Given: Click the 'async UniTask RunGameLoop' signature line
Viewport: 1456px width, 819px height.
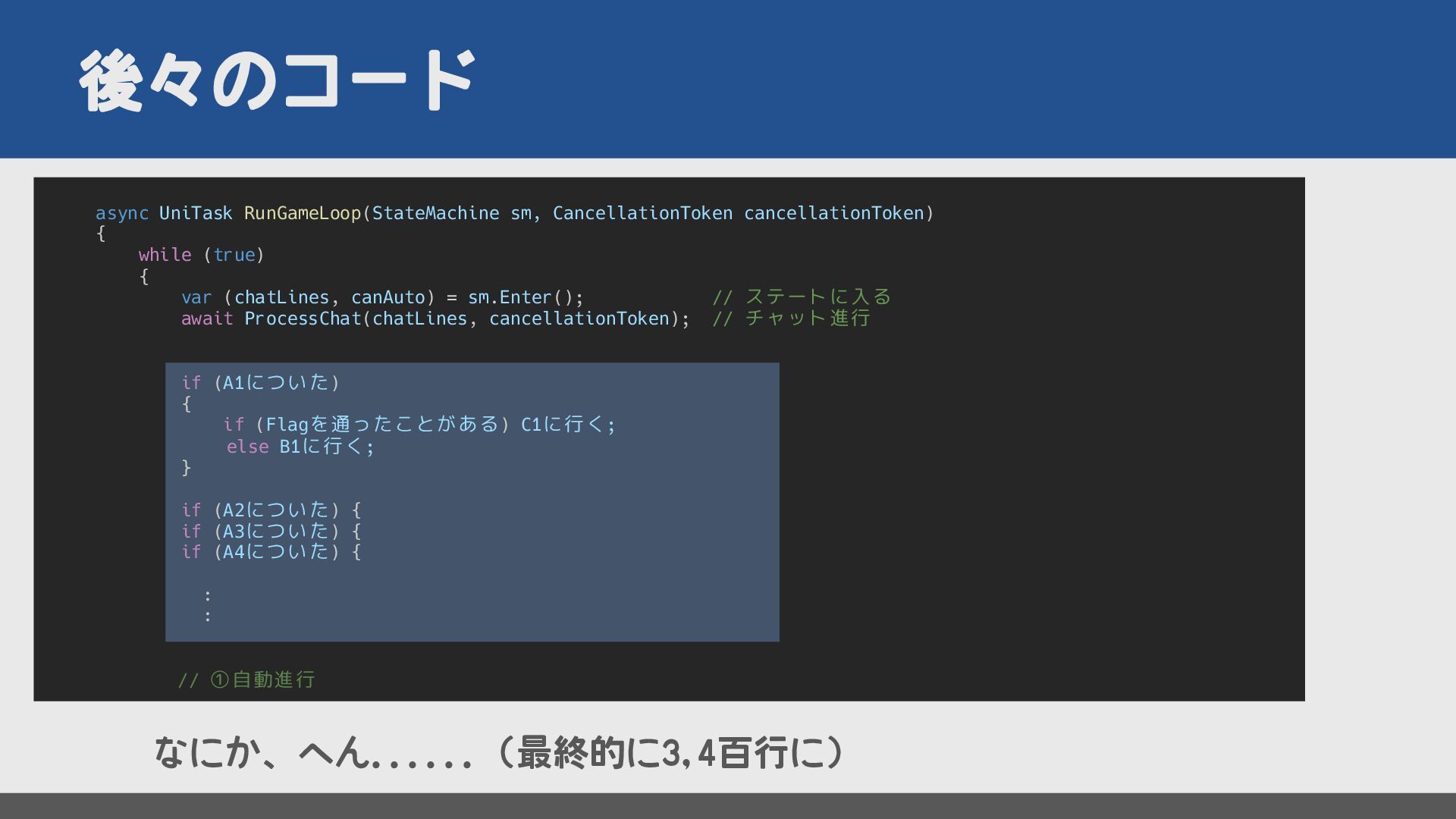Looking at the screenshot, I should (x=515, y=213).
